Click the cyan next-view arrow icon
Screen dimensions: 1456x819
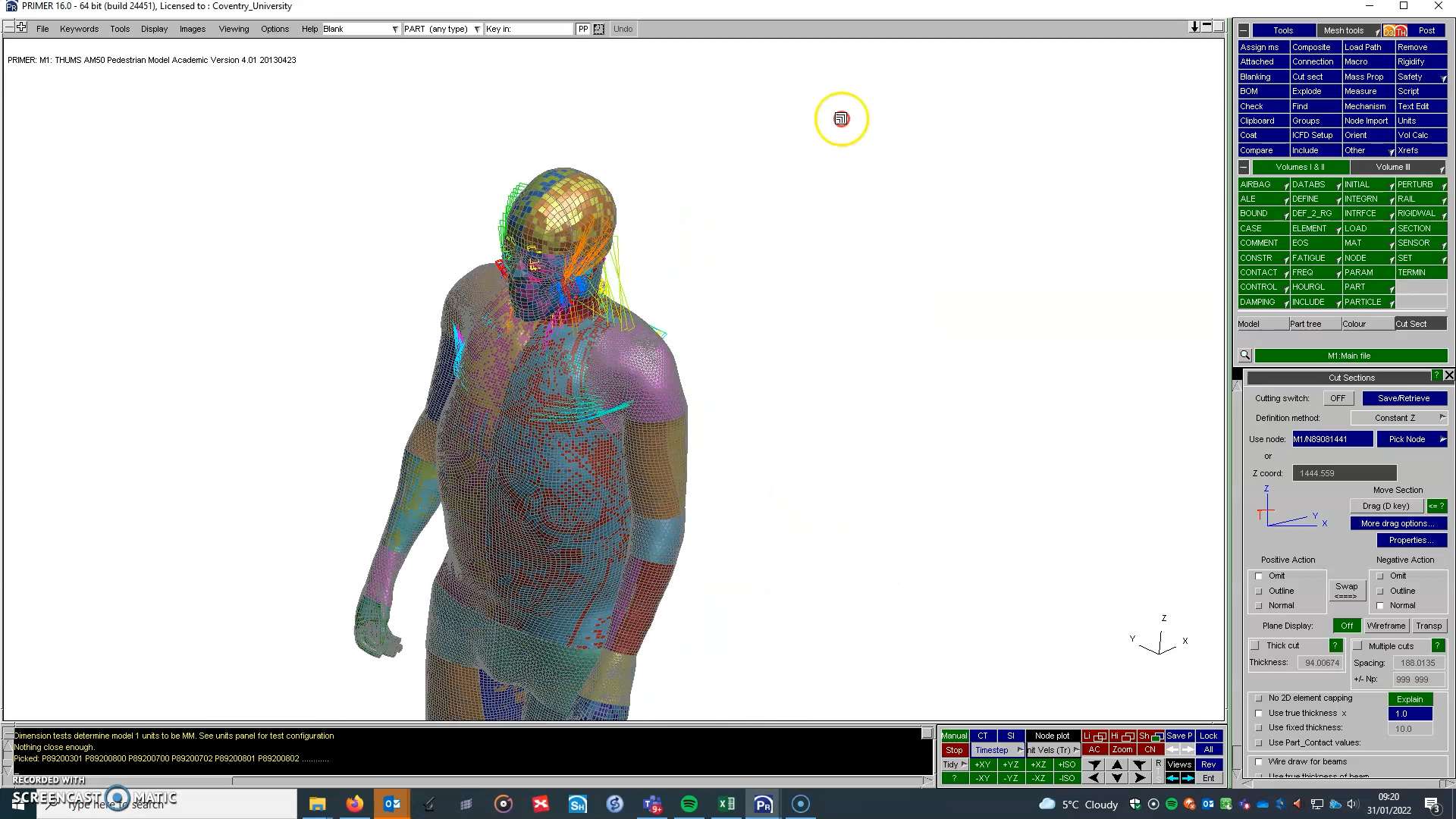point(1188,778)
